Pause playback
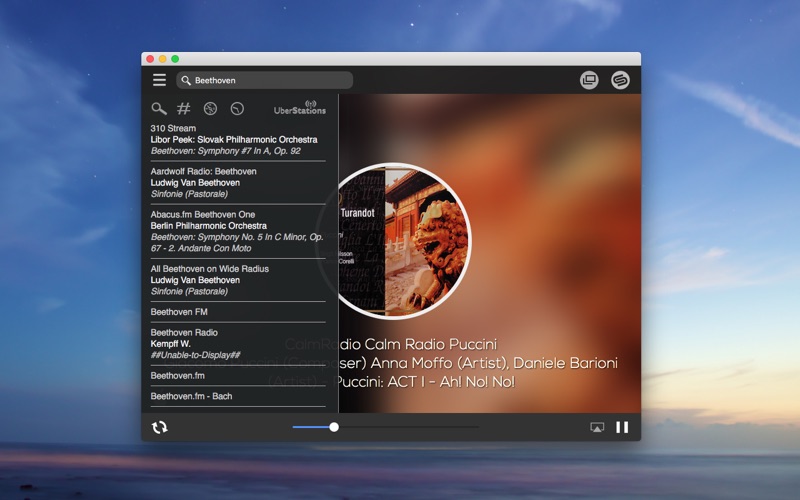Viewport: 800px width, 500px height. click(622, 427)
